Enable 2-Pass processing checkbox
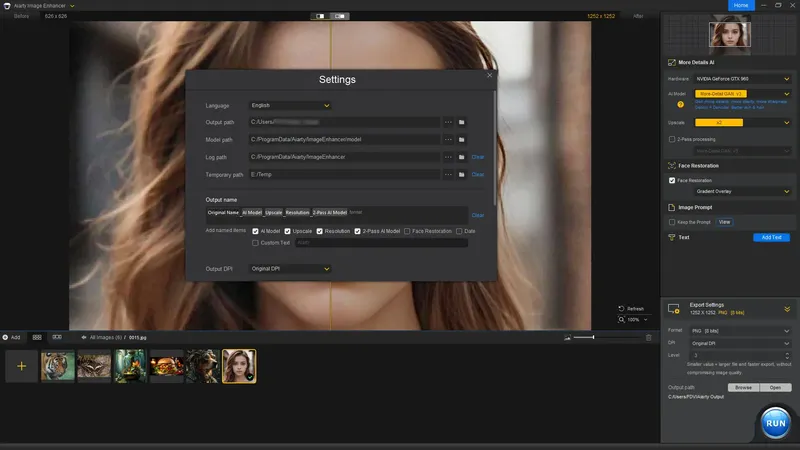The height and width of the screenshot is (450, 800). point(672,139)
